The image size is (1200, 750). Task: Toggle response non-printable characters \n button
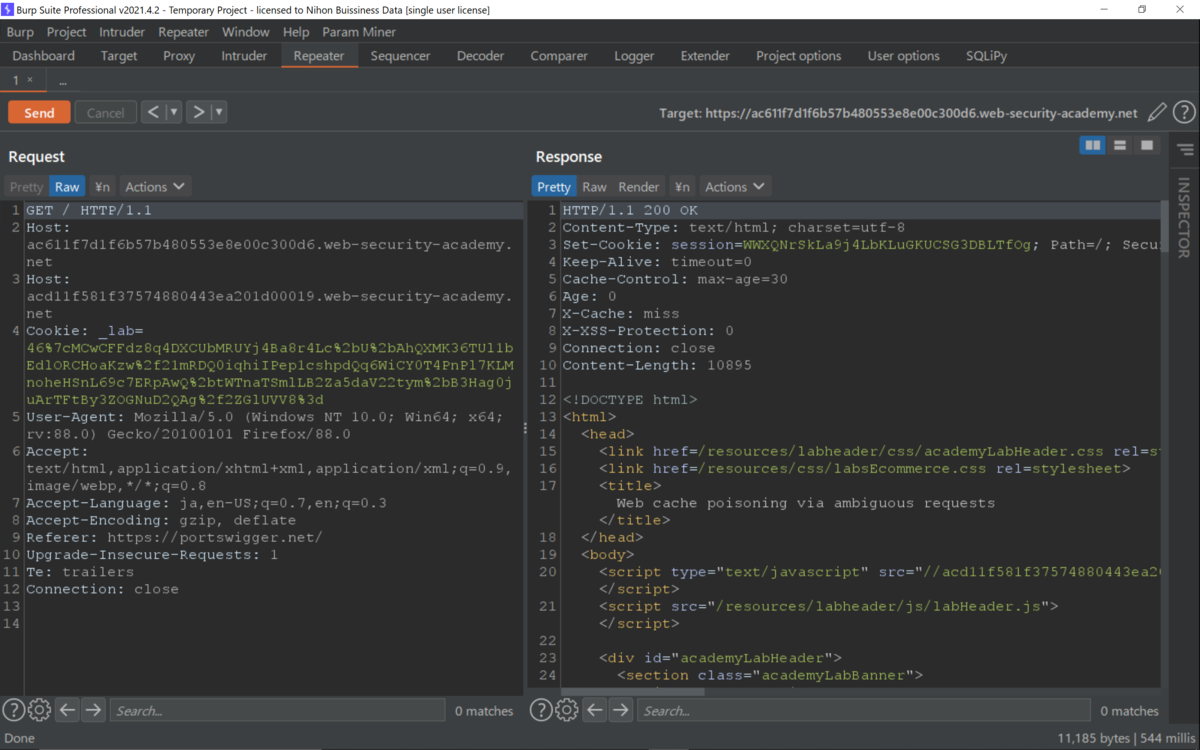coord(682,187)
